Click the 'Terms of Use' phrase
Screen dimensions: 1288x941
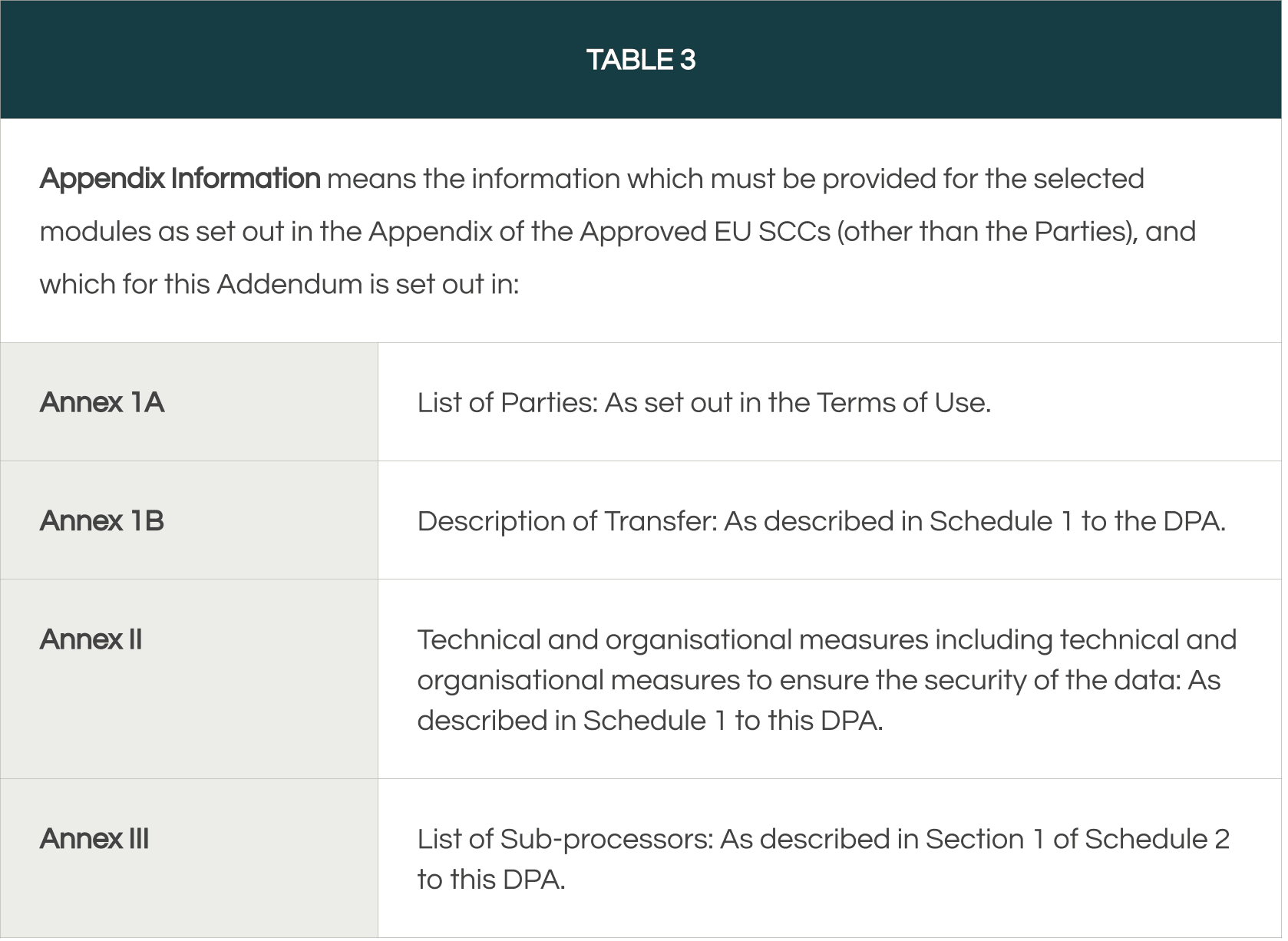(903, 404)
